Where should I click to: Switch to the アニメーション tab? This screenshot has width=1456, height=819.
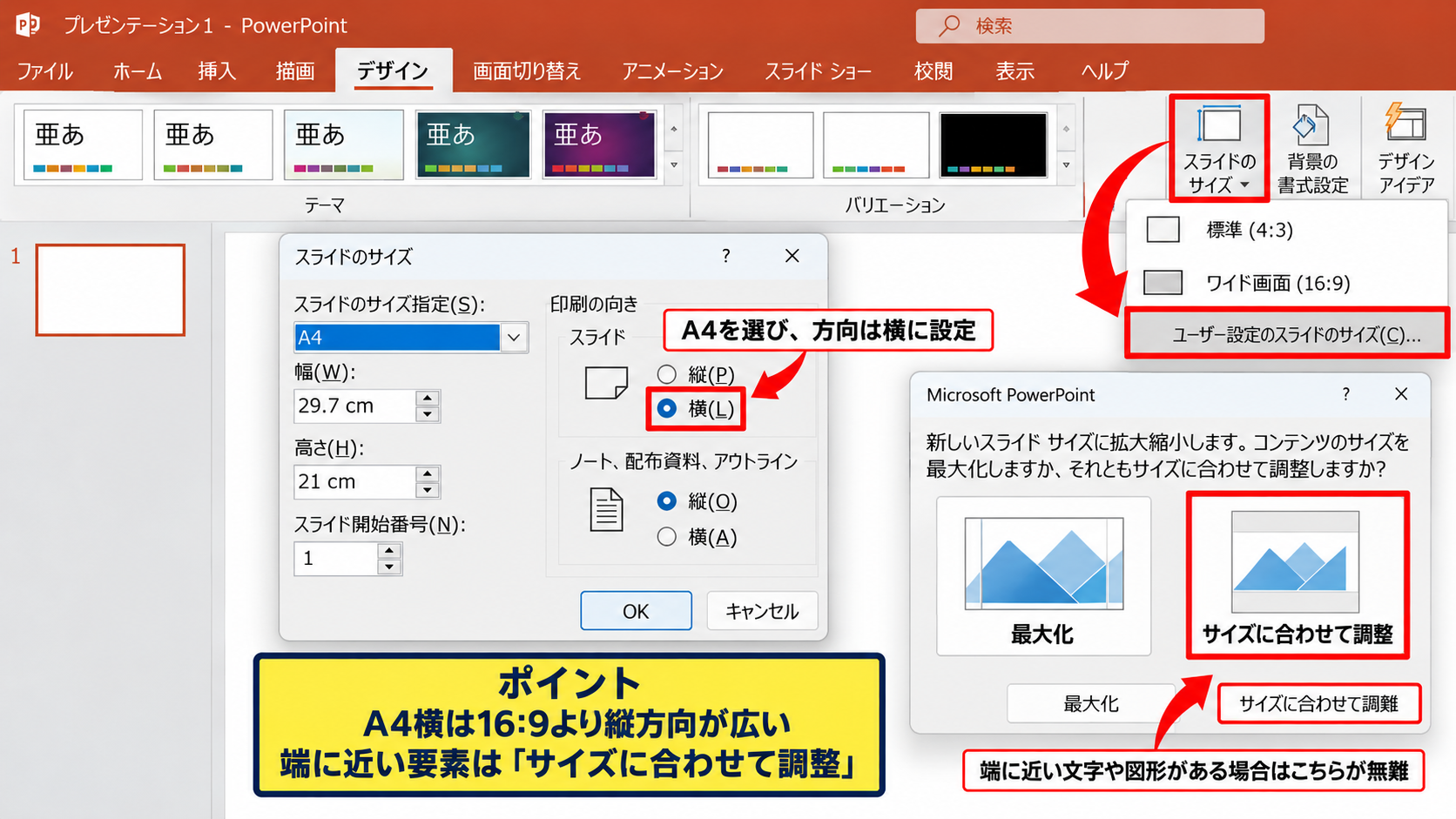pyautogui.click(x=672, y=70)
